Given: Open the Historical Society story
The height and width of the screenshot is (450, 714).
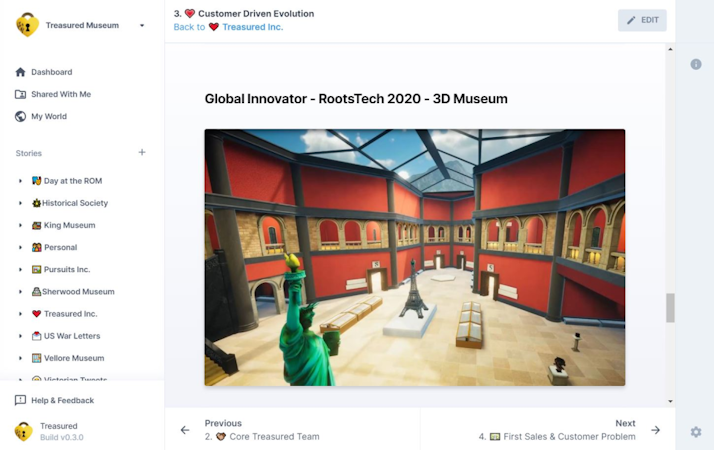Looking at the screenshot, I should 75,203.
